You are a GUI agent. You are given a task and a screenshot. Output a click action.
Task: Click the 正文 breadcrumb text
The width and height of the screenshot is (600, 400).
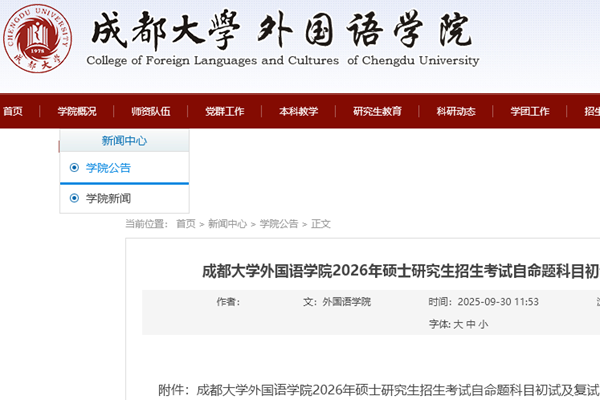[x=321, y=224]
